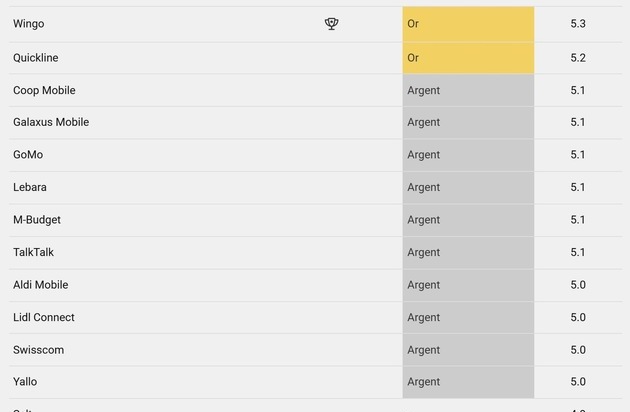Select the Wingo provider name
The height and width of the screenshot is (412, 630).
pyautogui.click(x=29, y=24)
